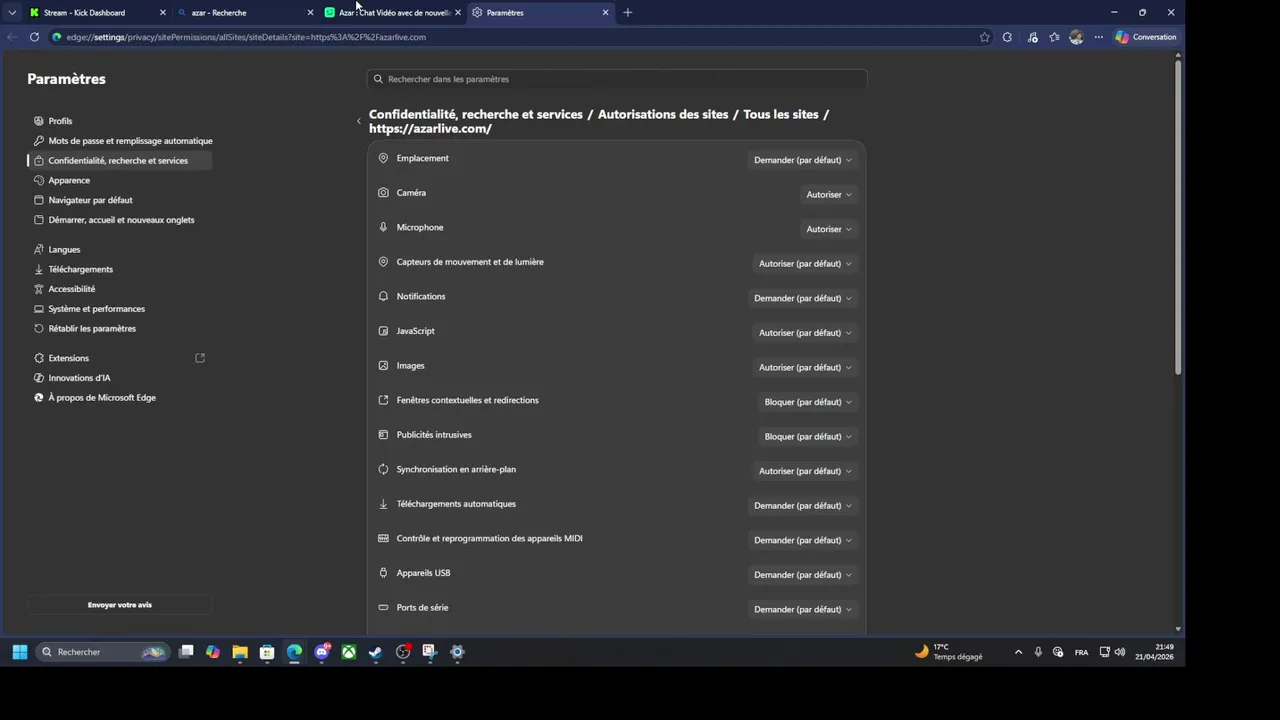This screenshot has height=720, width=1280.
Task: Click the sync icon beside Synchronisation en arrière-plan
Action: [383, 469]
